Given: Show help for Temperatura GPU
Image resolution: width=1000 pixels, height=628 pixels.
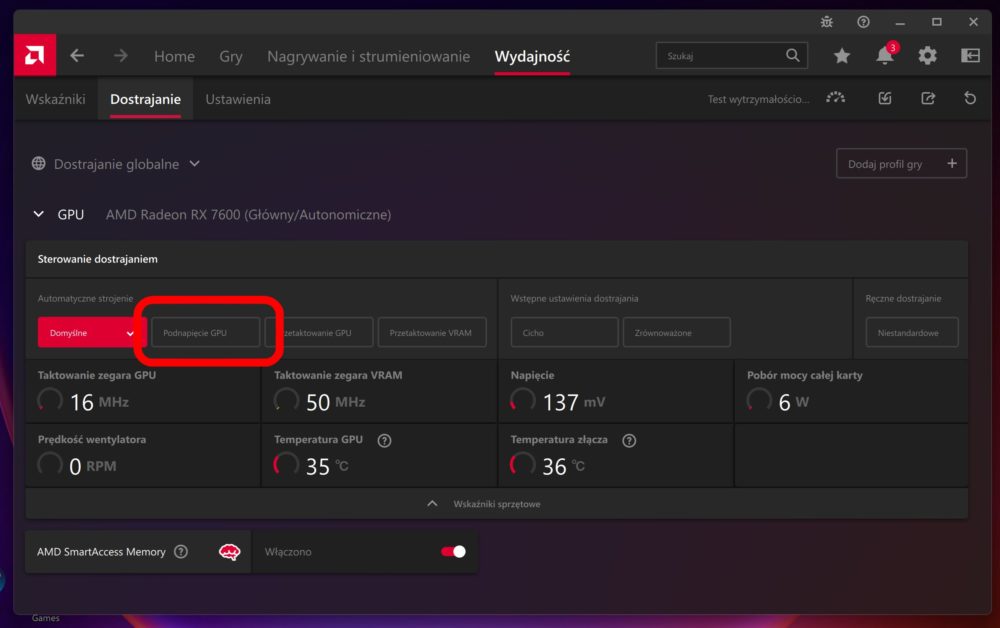Looking at the screenshot, I should tap(384, 440).
